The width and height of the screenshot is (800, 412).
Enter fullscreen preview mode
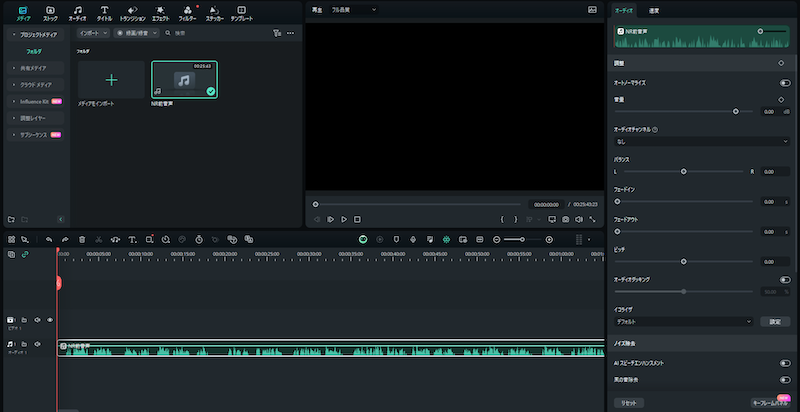(x=592, y=219)
